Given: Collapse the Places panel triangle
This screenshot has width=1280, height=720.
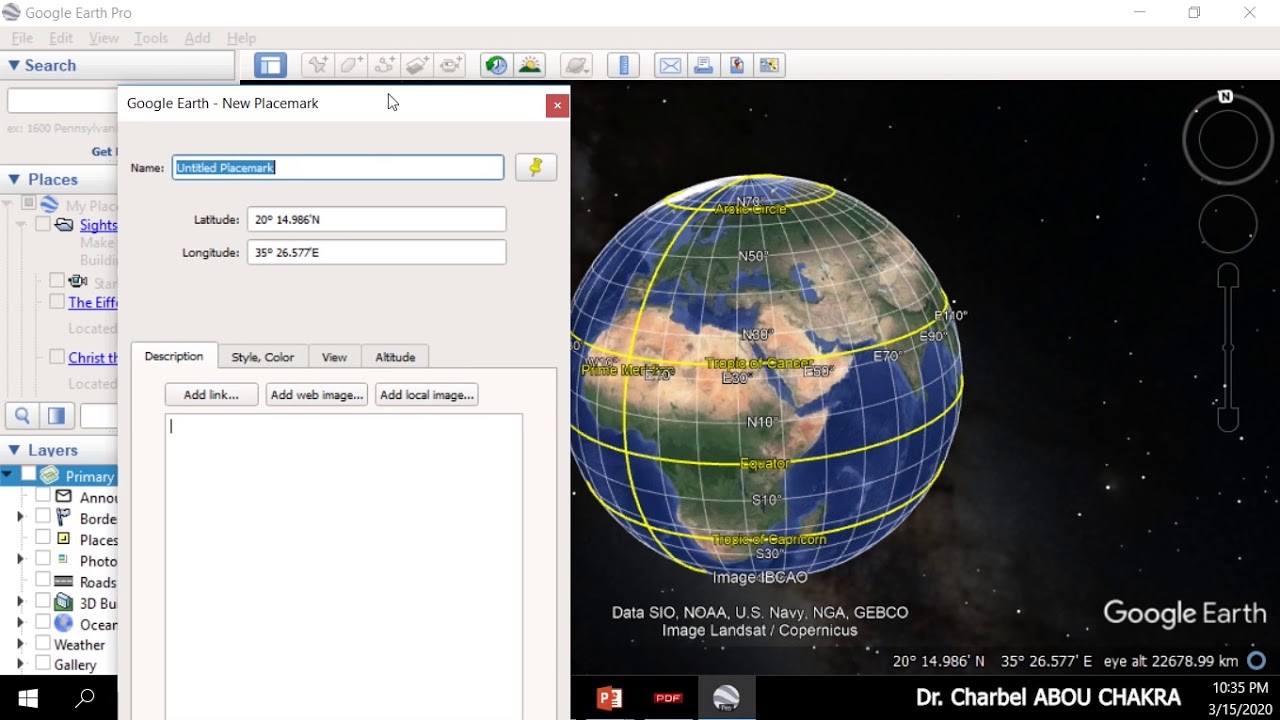Looking at the screenshot, I should [14, 179].
